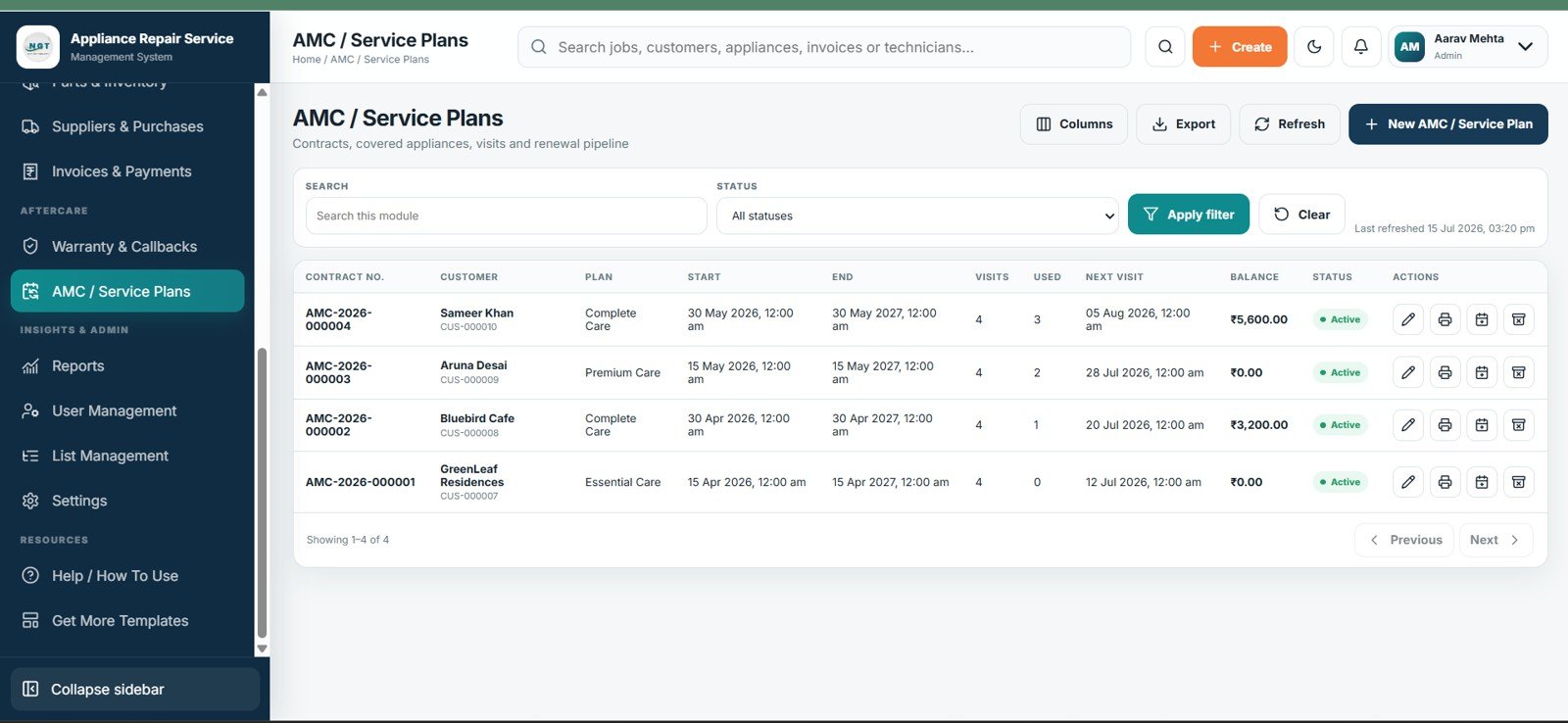Edit the GreenLeaf Residences contract
This screenshot has height=723, width=1568.
[1408, 482]
